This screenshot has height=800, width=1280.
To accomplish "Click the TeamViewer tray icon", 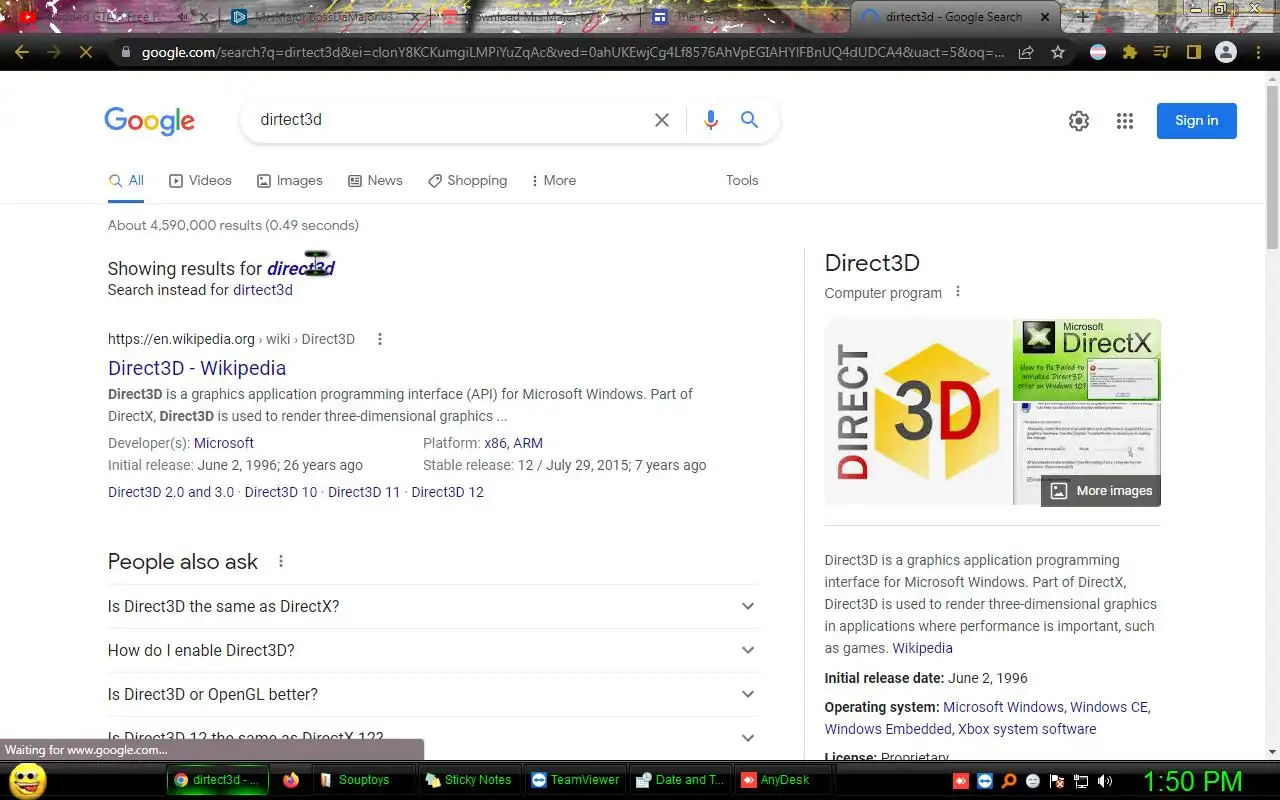I will (x=985, y=781).
